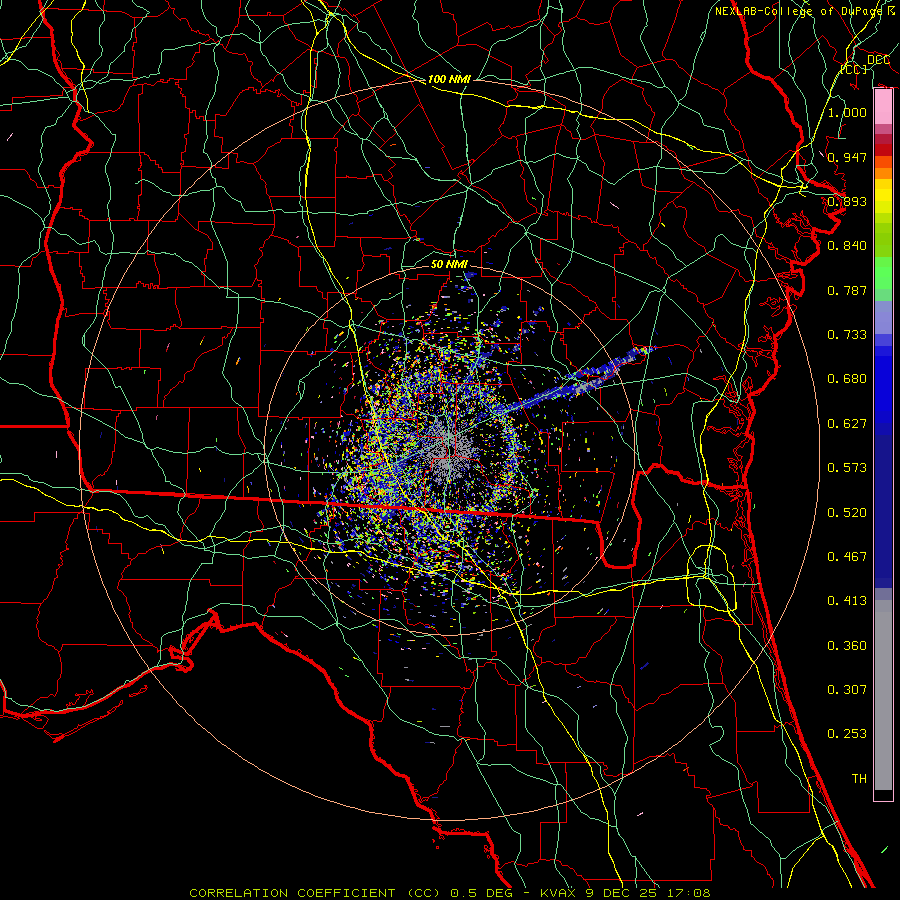The width and height of the screenshot is (900, 900).
Task: Select the 0.467 legend value
Action: click(847, 557)
